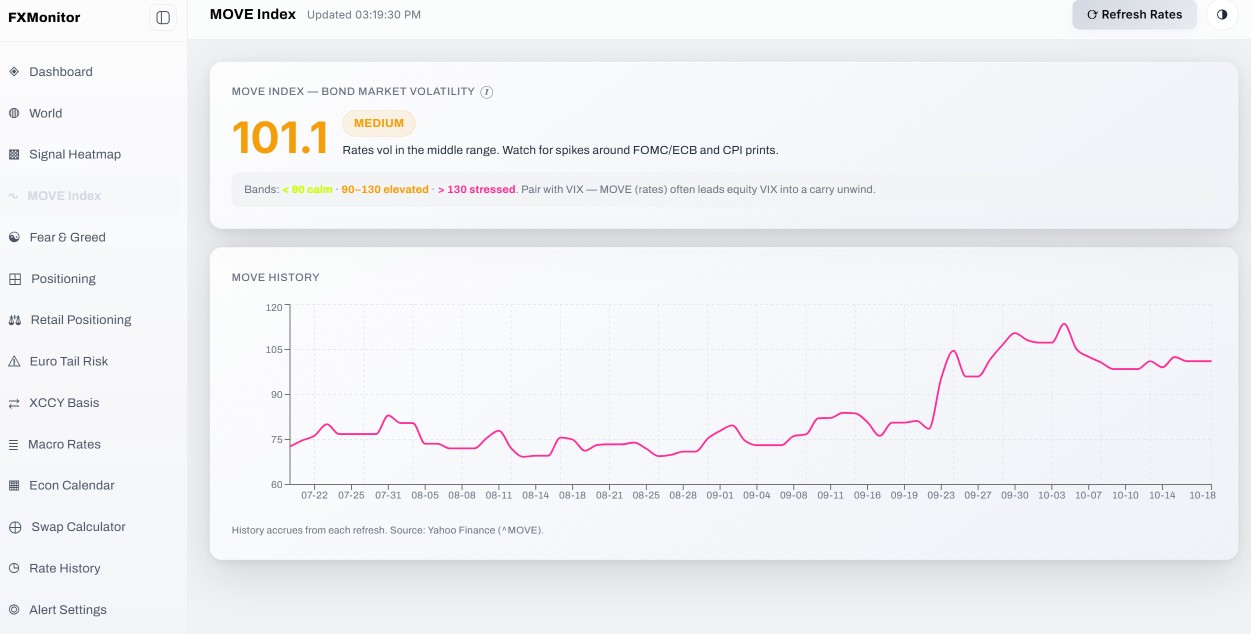Screen dimensions: 1251x634
Task: Toggle dark mode with contrast button
Action: tap(1222, 15)
